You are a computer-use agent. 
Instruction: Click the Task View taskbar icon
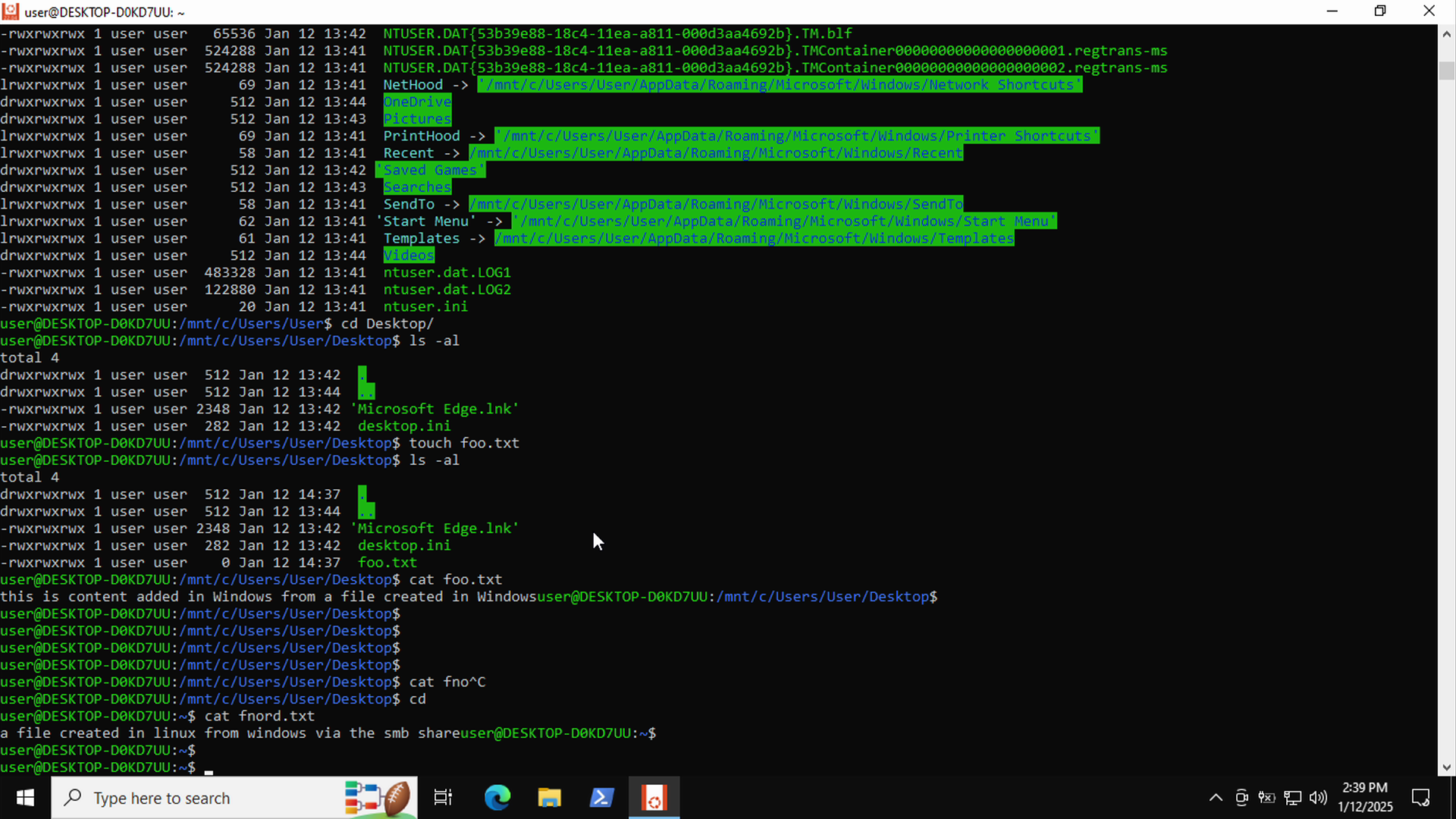(x=443, y=798)
